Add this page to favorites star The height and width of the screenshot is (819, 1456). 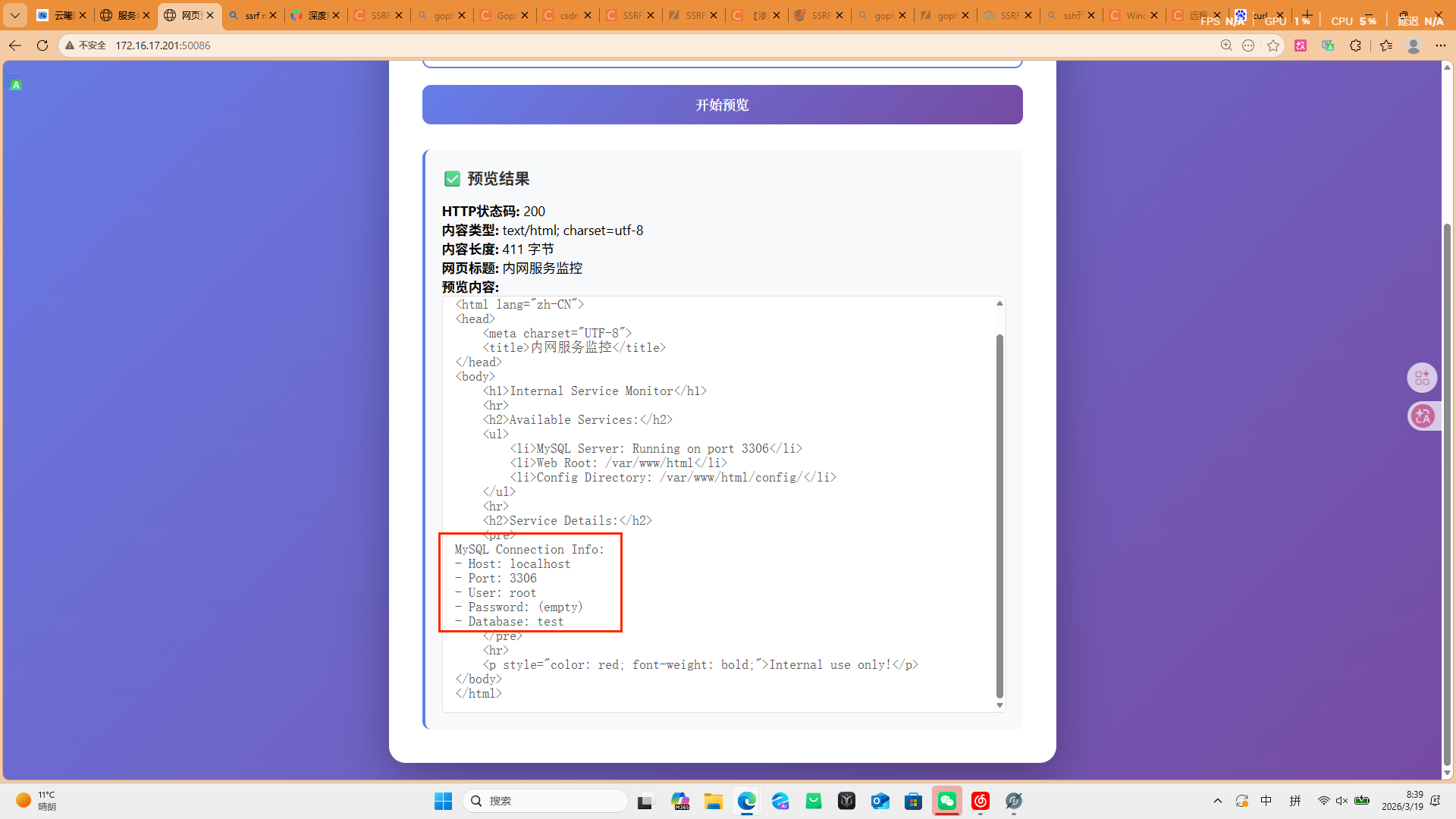point(1273,45)
